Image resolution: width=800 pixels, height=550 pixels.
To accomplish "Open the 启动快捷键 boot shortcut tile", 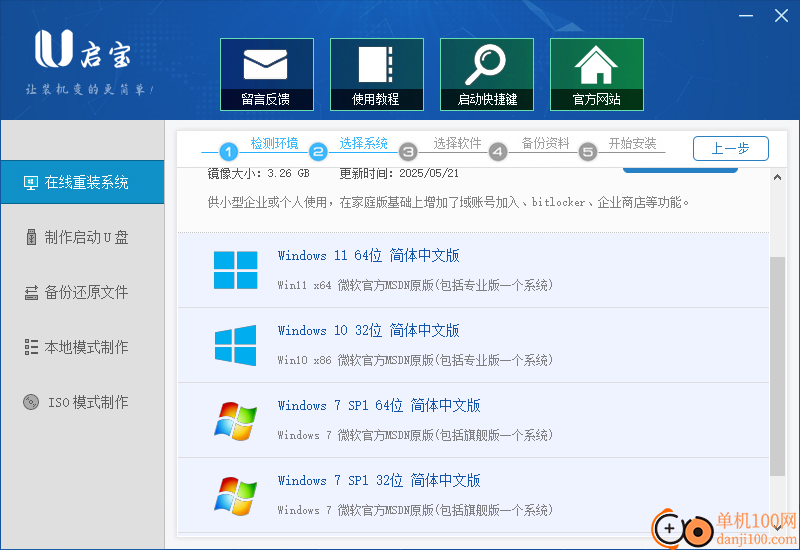I will (487, 74).
